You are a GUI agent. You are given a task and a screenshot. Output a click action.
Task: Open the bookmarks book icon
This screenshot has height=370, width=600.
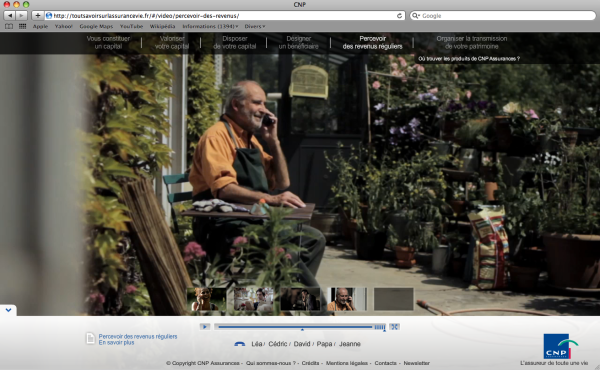[9, 26]
